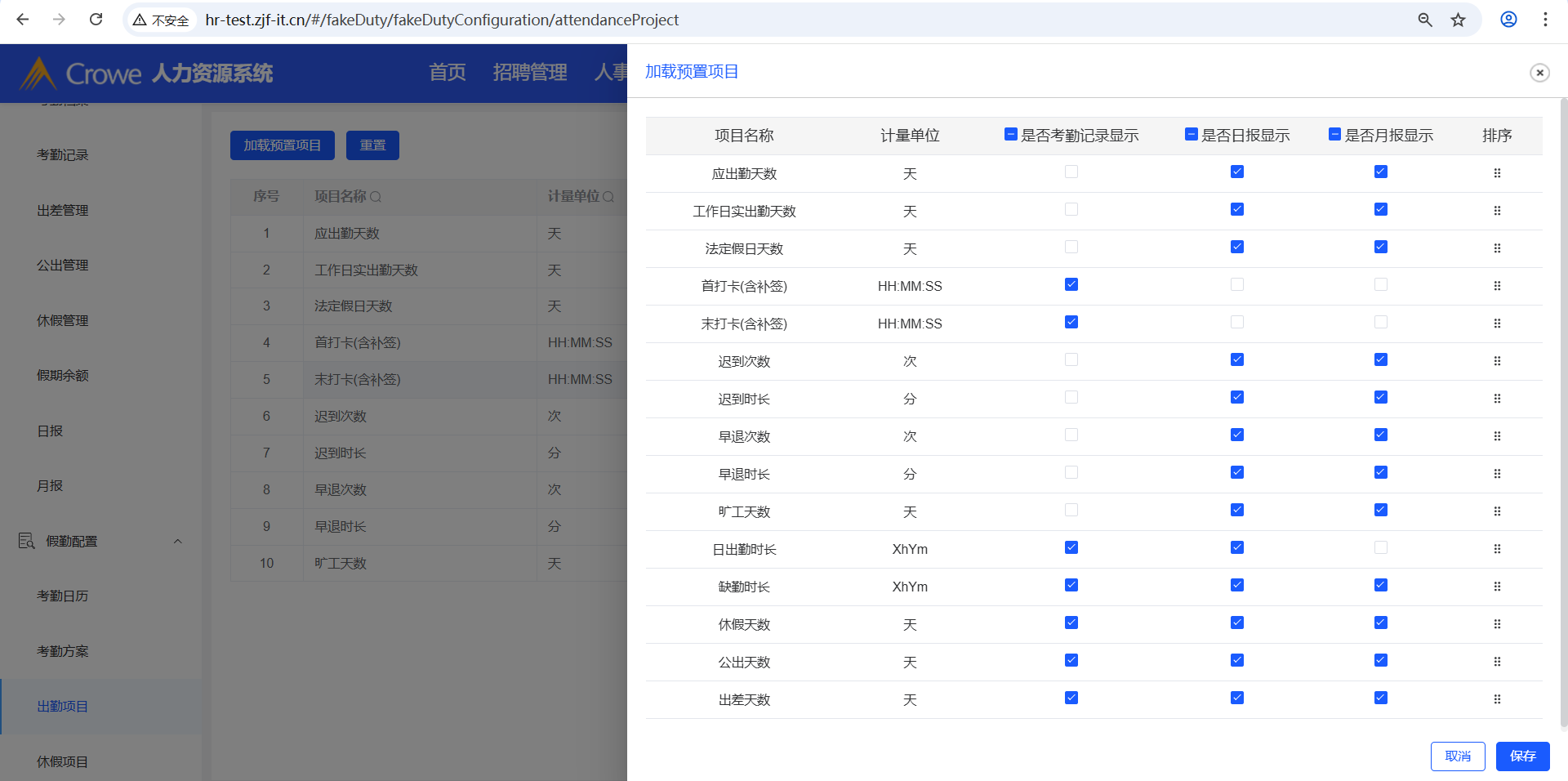Toggle select-all checkbox in 是否日报显示 header
Screen dimensions: 1568x781
[x=1191, y=134]
